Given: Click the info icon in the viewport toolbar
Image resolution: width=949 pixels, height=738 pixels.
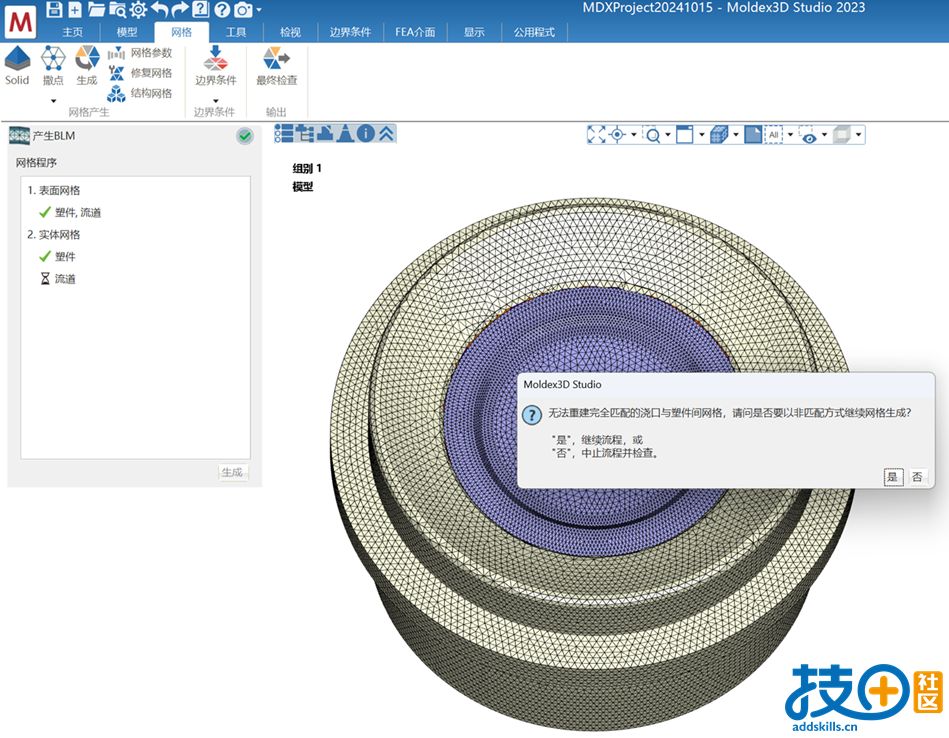Looking at the screenshot, I should (x=366, y=133).
